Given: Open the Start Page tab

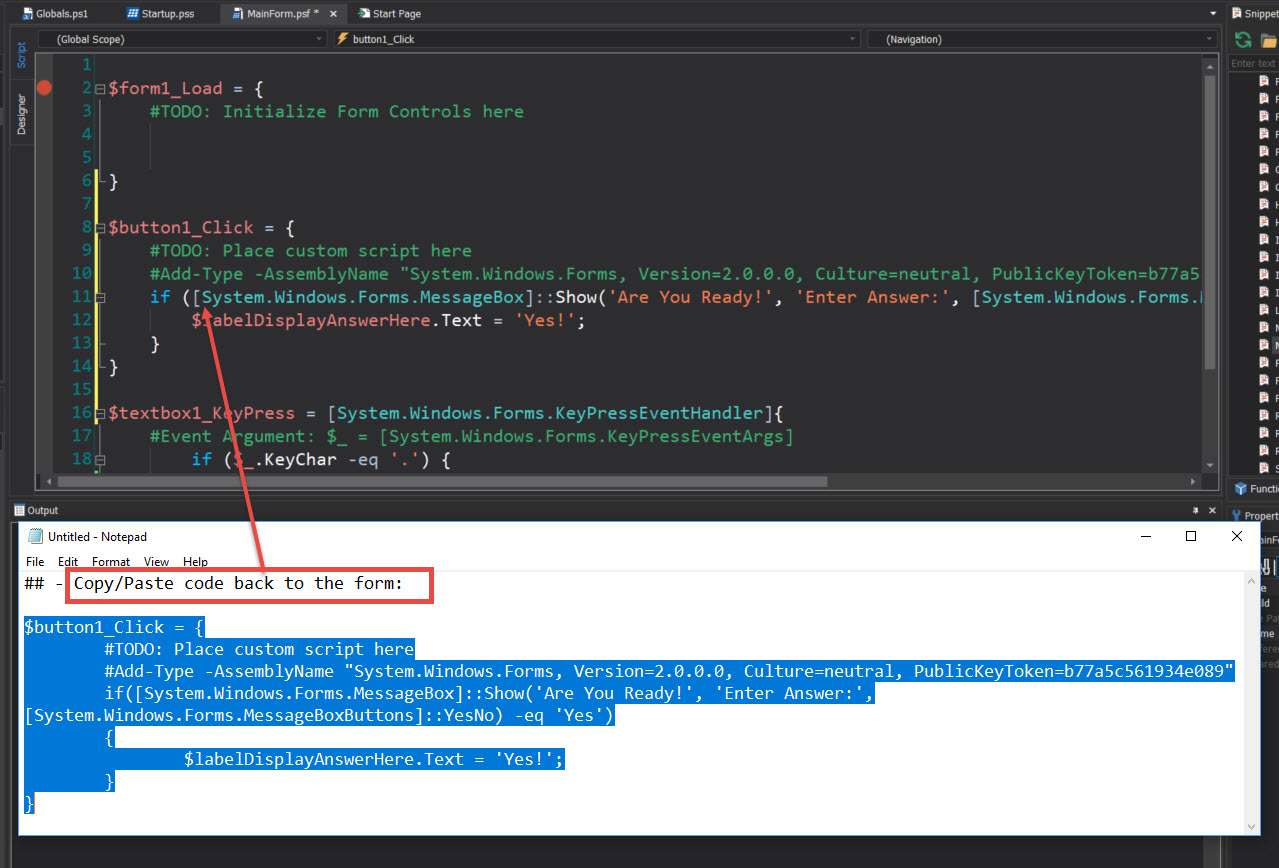Looking at the screenshot, I should [x=389, y=14].
